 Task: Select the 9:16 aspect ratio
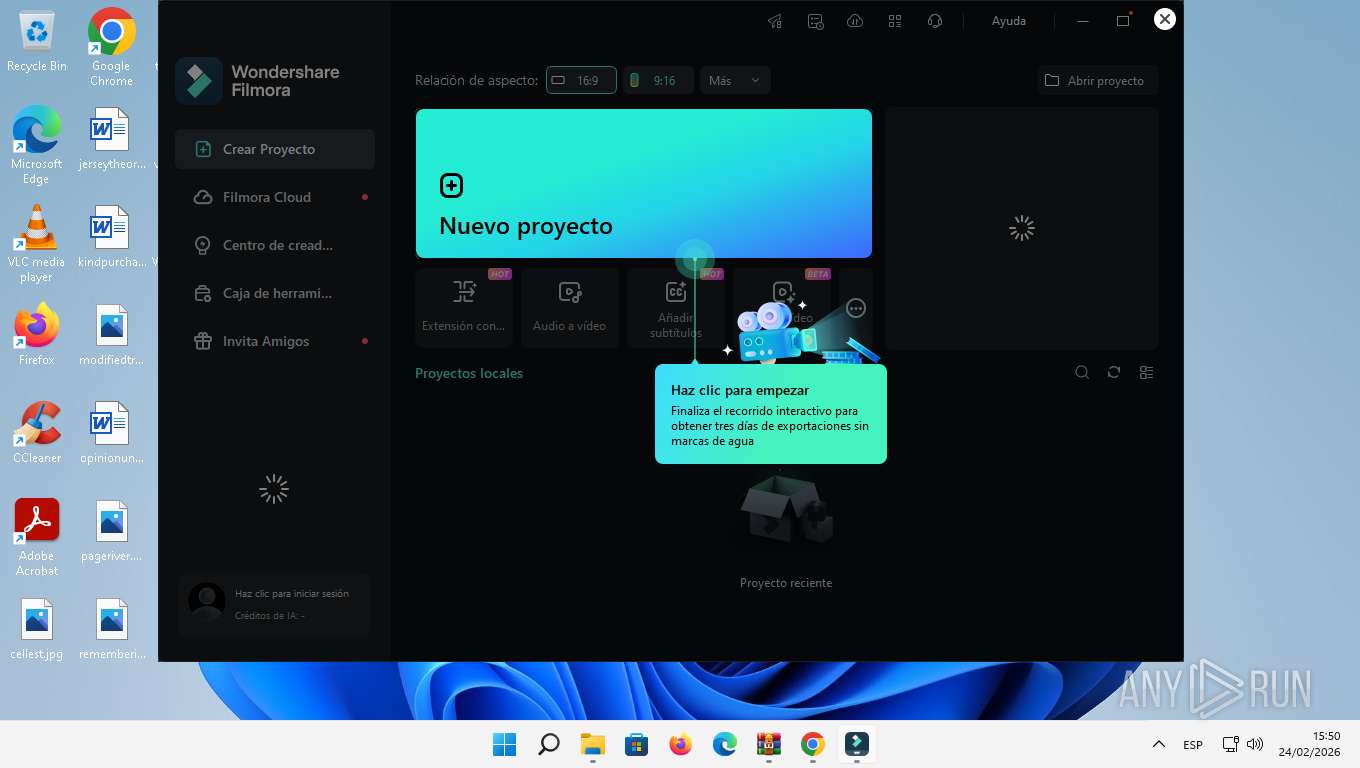(658, 80)
